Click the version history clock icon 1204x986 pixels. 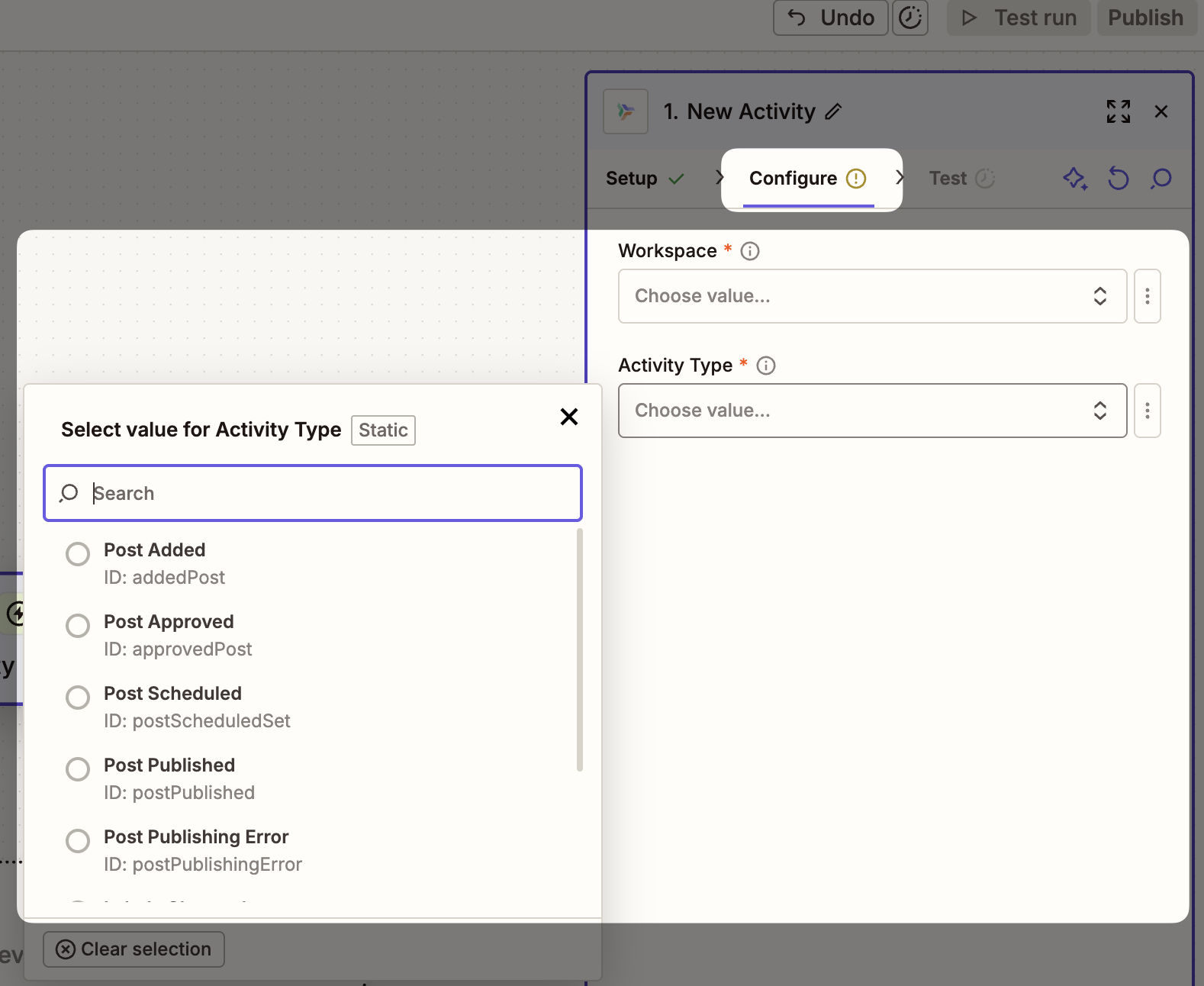click(x=910, y=18)
